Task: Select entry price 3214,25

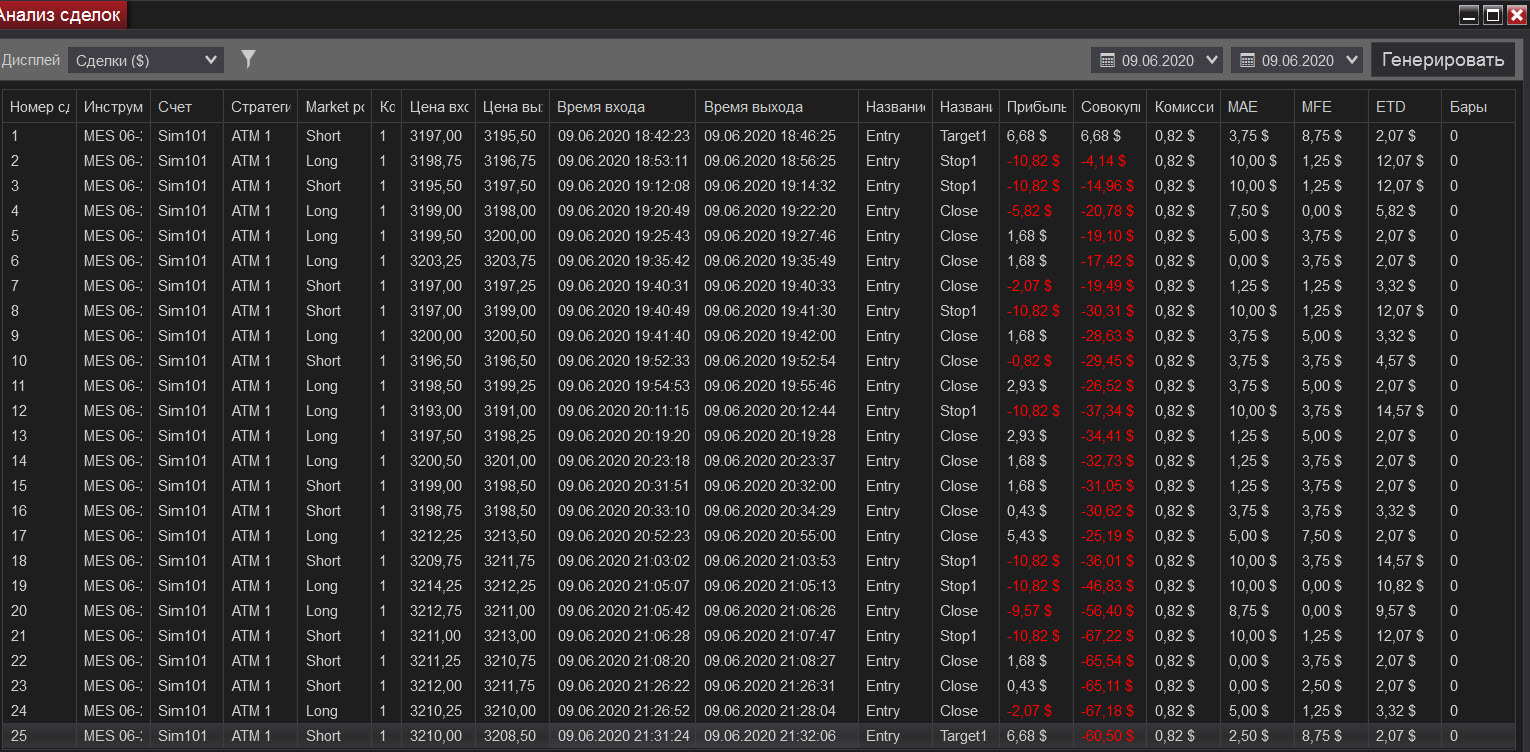Action: point(436,586)
